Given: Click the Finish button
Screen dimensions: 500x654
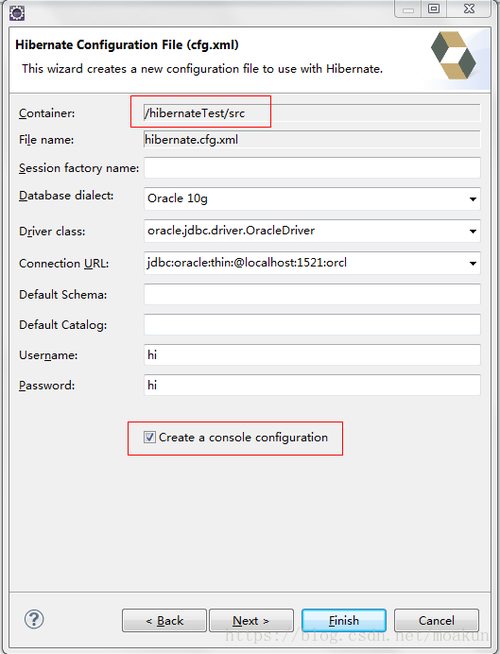Looking at the screenshot, I should [x=344, y=621].
